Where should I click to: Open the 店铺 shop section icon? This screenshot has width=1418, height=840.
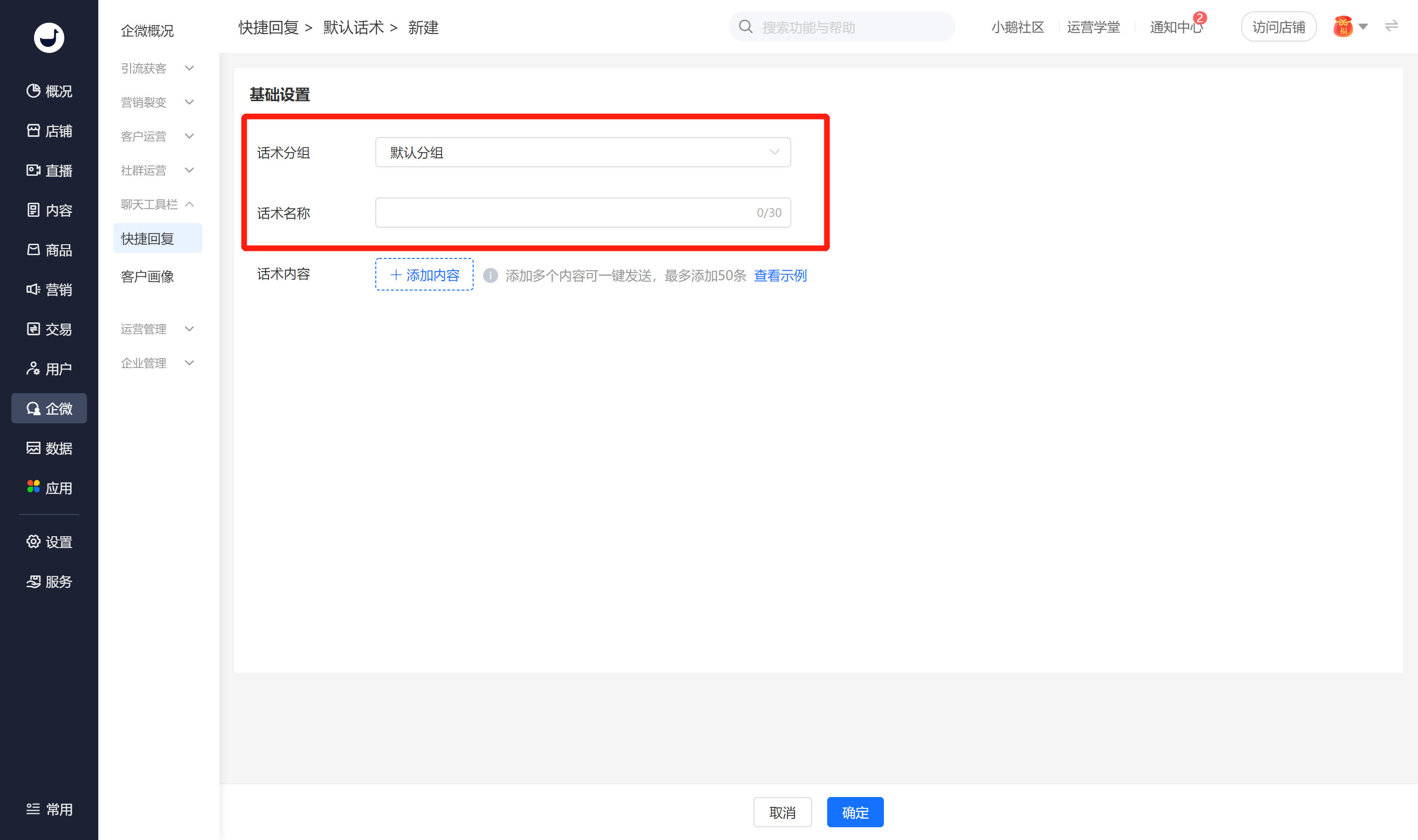click(34, 131)
